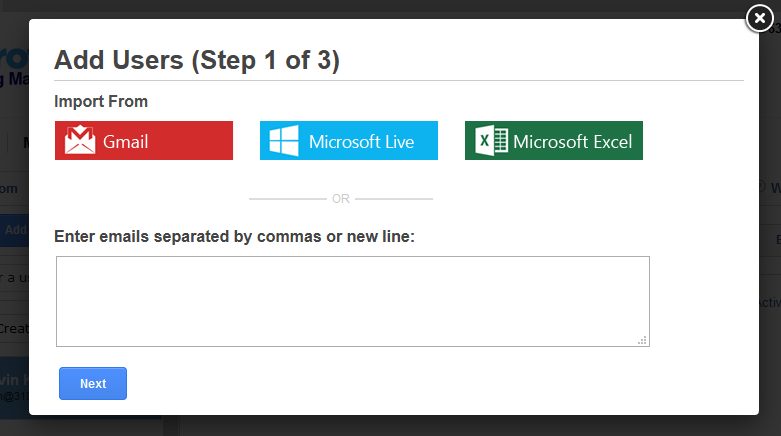Click the dimmed user entry behind dialog

(x=14, y=387)
